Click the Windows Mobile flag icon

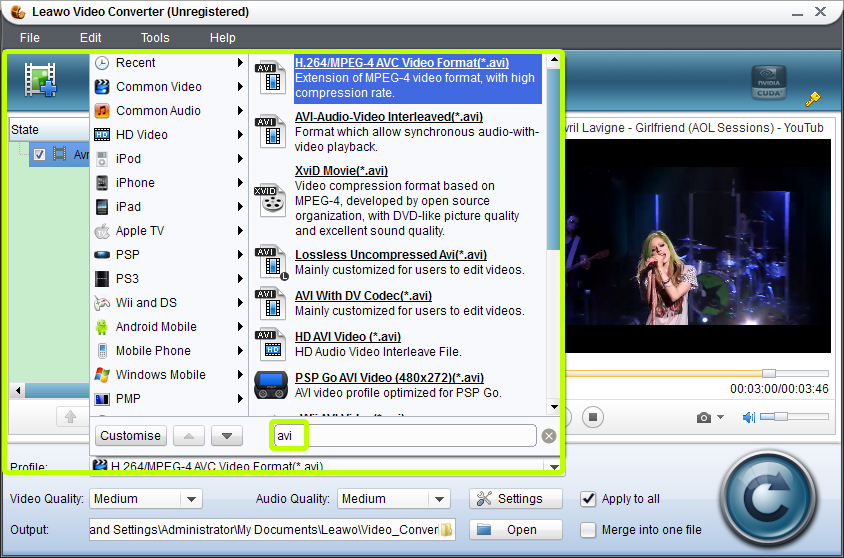(102, 375)
